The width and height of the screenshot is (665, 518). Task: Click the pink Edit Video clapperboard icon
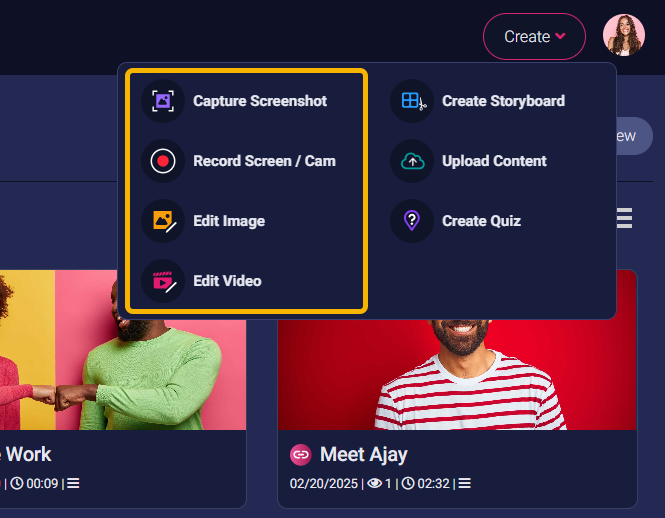163,281
